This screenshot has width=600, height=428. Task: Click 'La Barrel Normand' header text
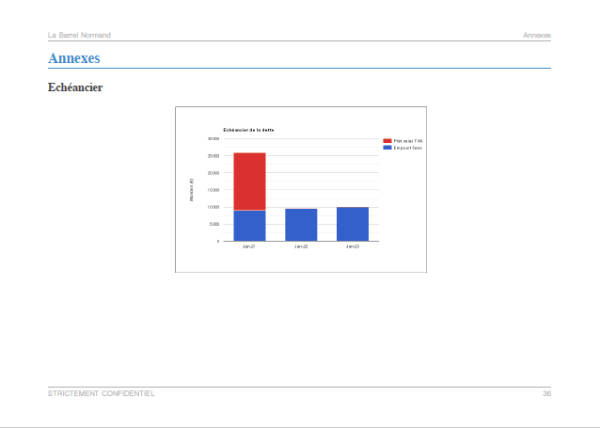(79, 35)
